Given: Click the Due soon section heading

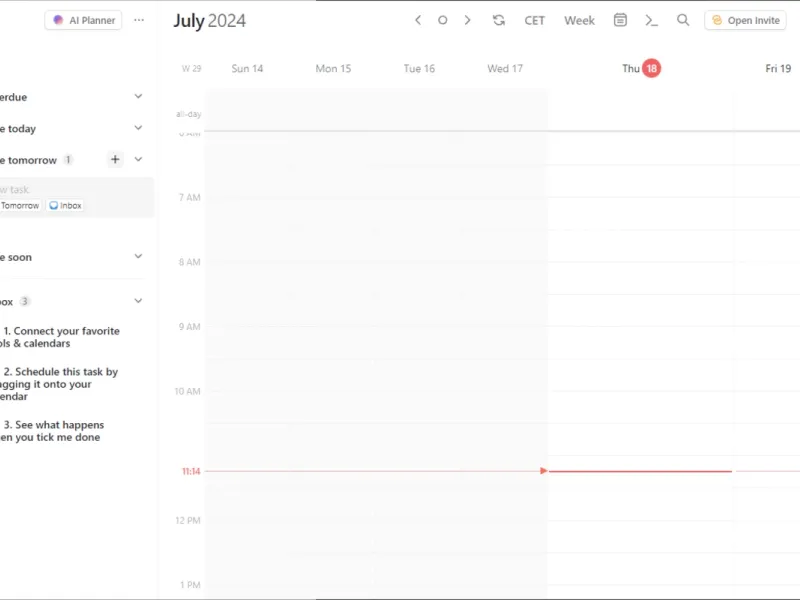Looking at the screenshot, I should tap(16, 257).
